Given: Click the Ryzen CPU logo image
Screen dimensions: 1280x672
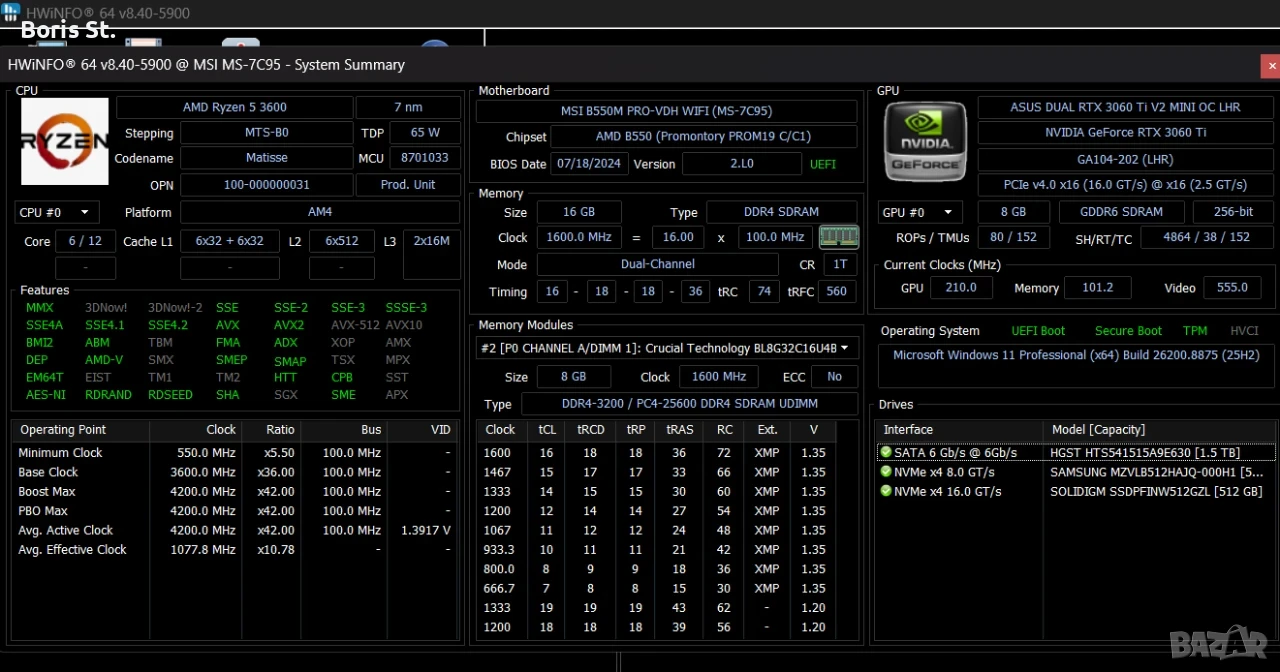Looking at the screenshot, I should 65,141.
